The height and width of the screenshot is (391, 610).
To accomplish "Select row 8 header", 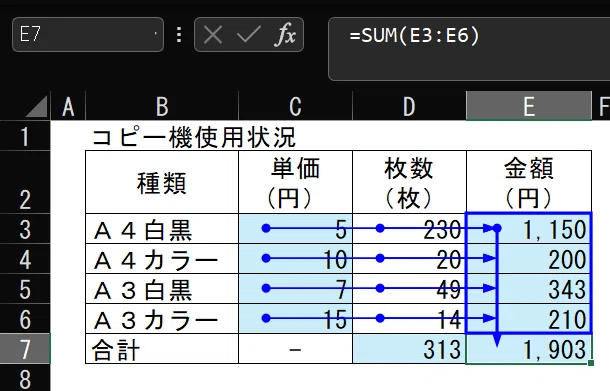I will [x=25, y=378].
